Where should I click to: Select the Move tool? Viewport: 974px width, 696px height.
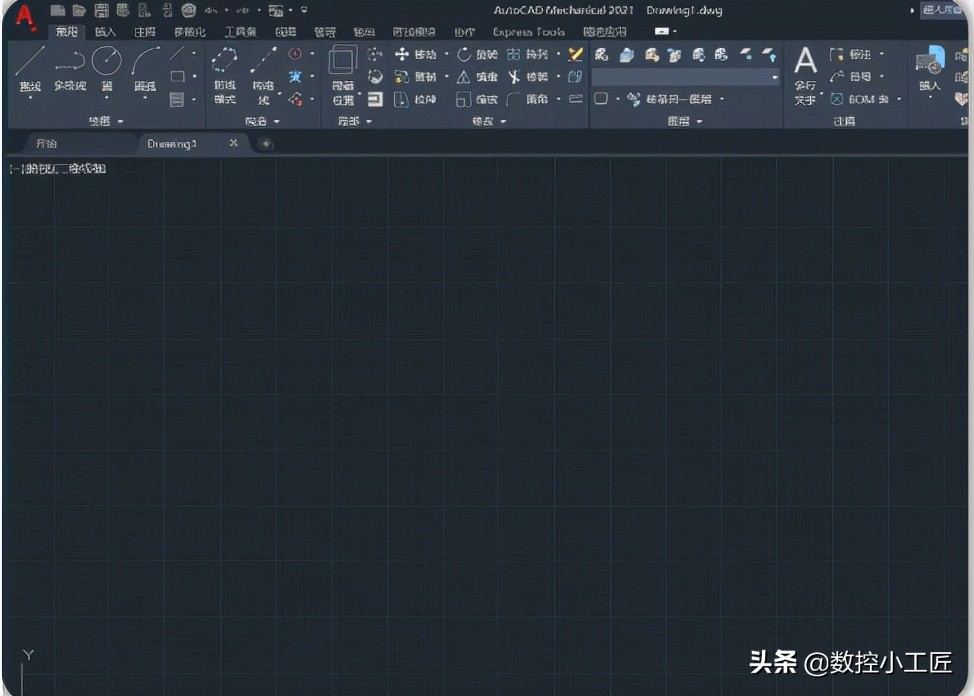(x=416, y=55)
